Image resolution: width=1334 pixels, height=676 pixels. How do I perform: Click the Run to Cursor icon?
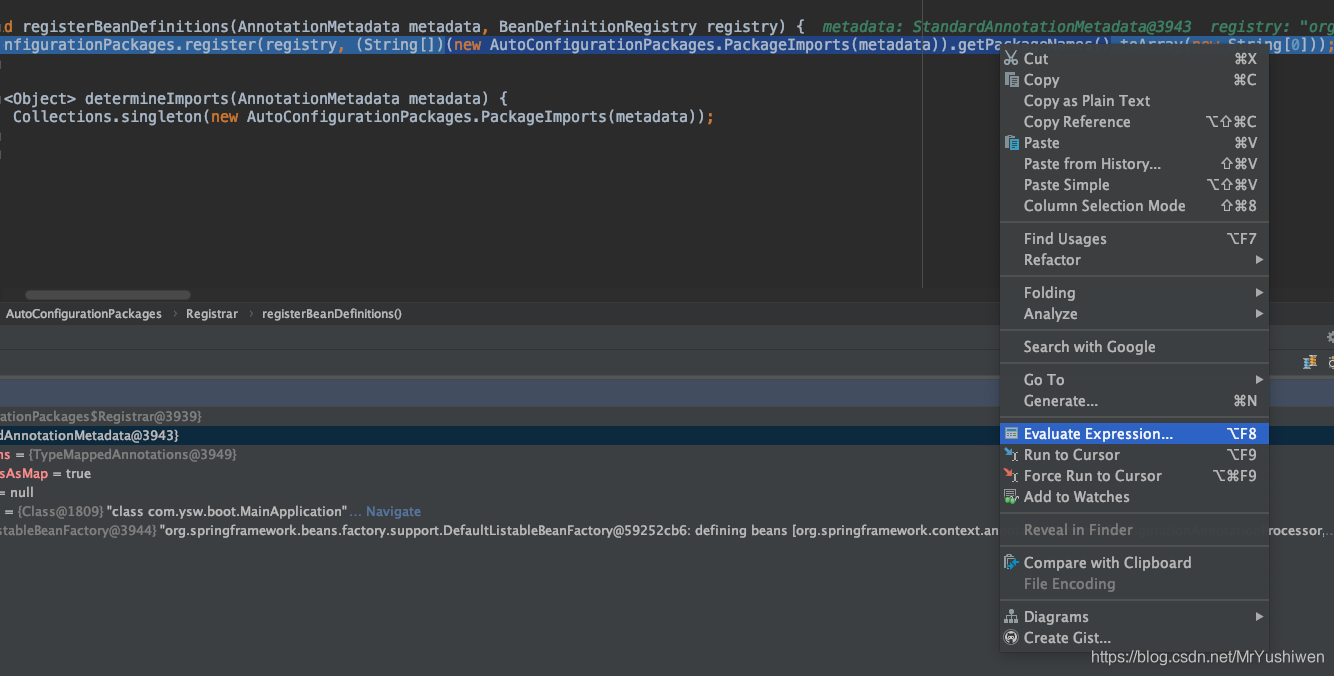(x=1011, y=455)
